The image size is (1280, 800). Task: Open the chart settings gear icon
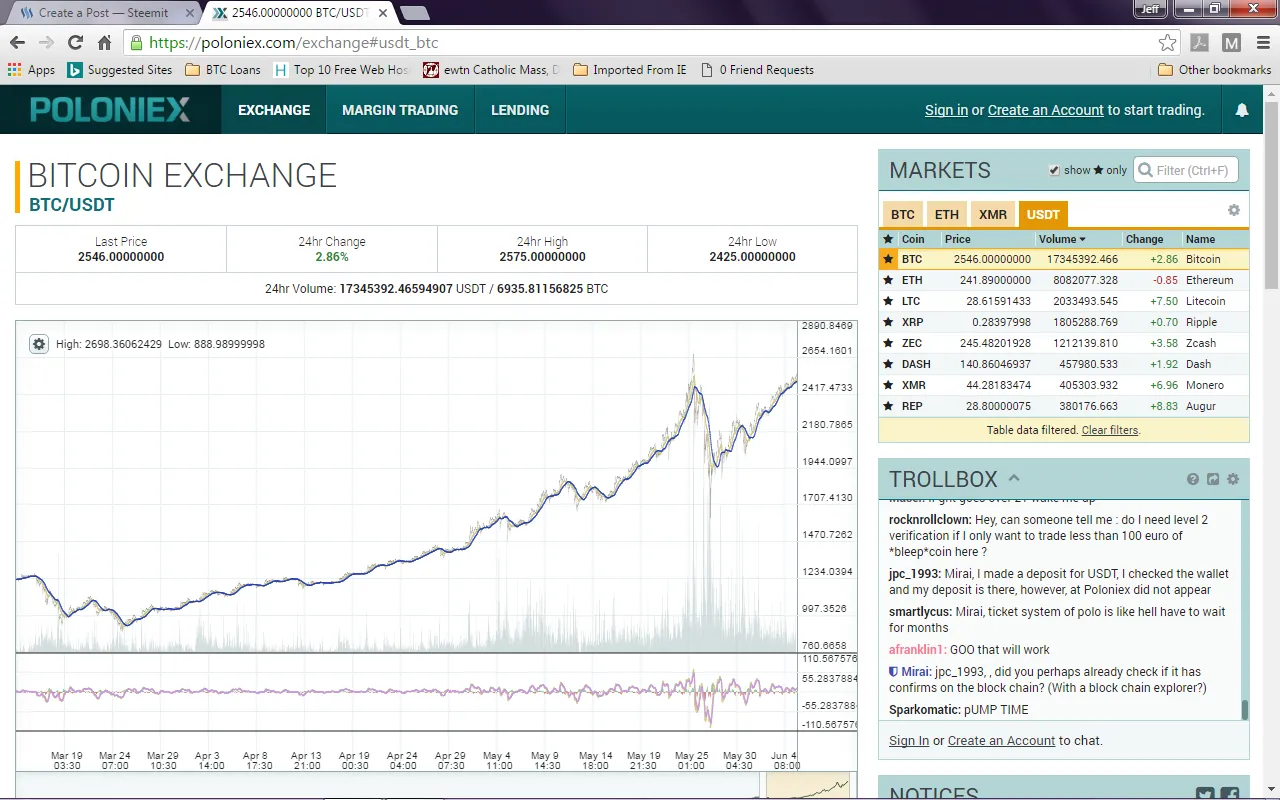(x=39, y=344)
